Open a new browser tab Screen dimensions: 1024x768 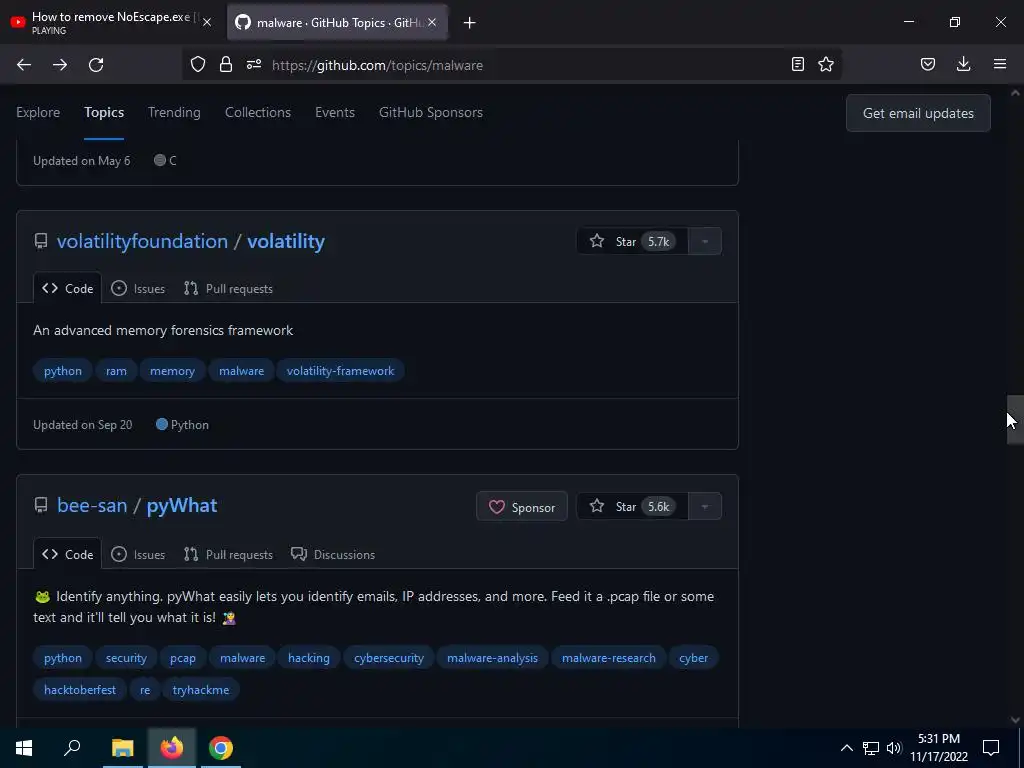click(469, 23)
